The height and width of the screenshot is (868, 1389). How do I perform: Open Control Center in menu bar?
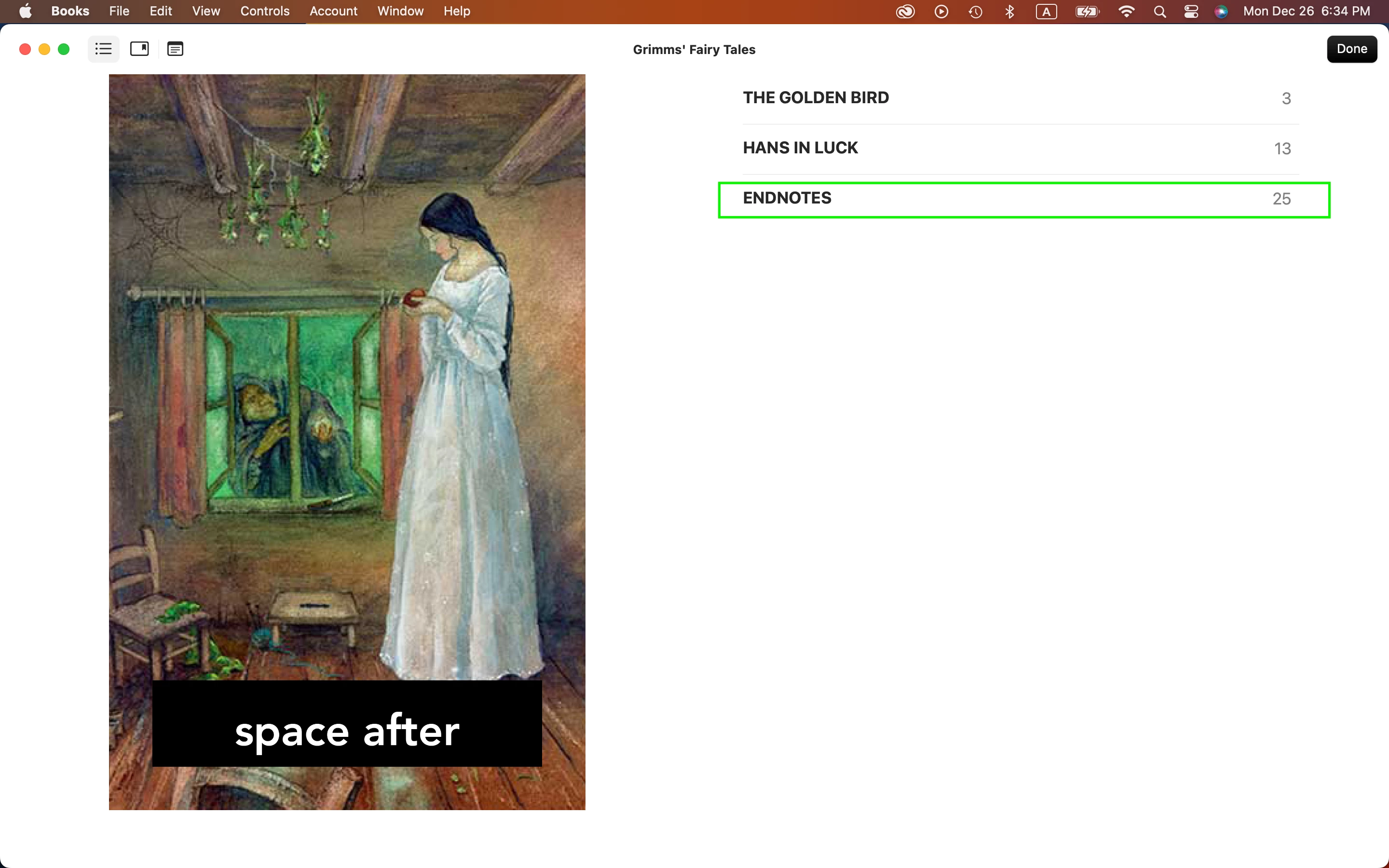(x=1191, y=12)
